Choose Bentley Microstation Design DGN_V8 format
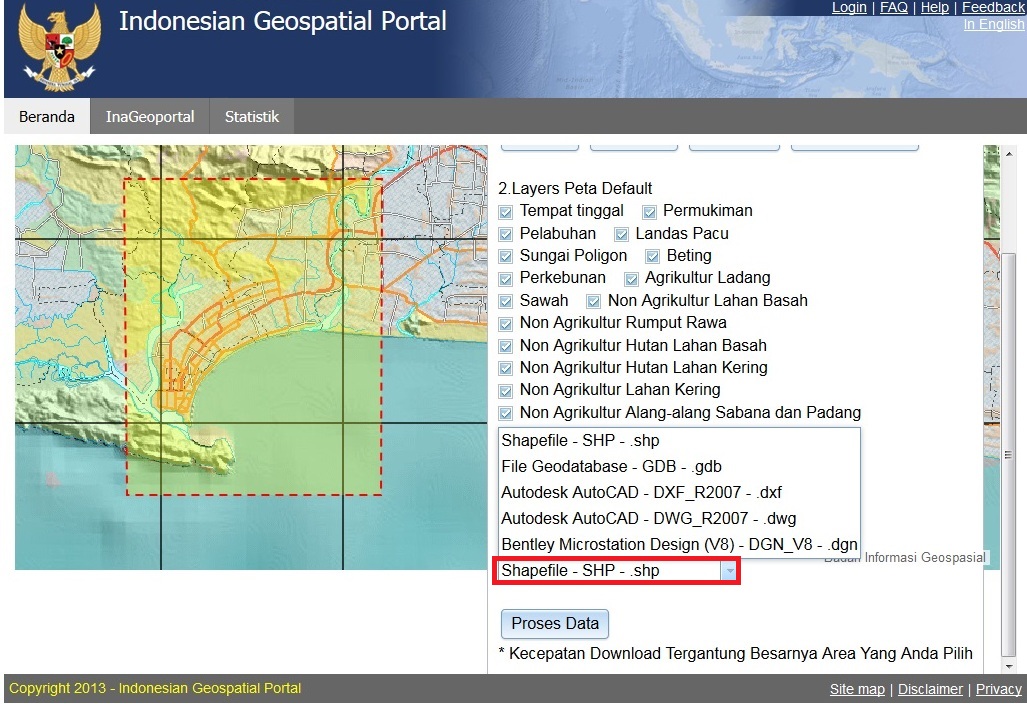This screenshot has width=1027, height=704. tap(679, 544)
